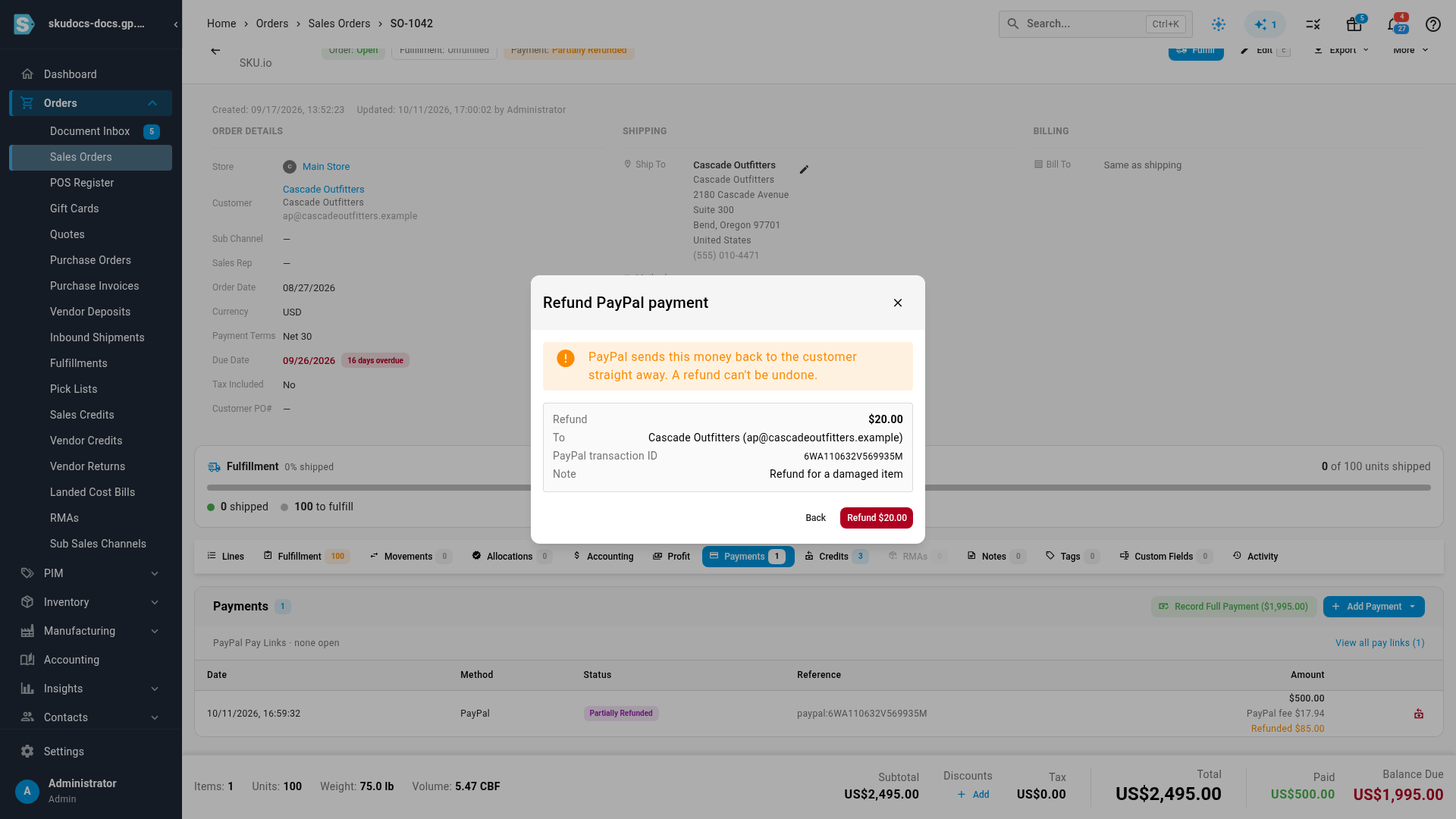Expand the PIM section

(90, 573)
